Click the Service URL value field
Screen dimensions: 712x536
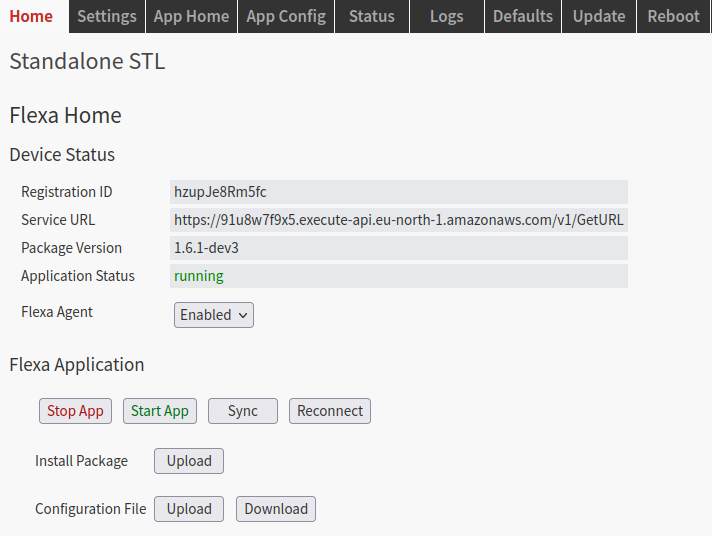(x=399, y=220)
